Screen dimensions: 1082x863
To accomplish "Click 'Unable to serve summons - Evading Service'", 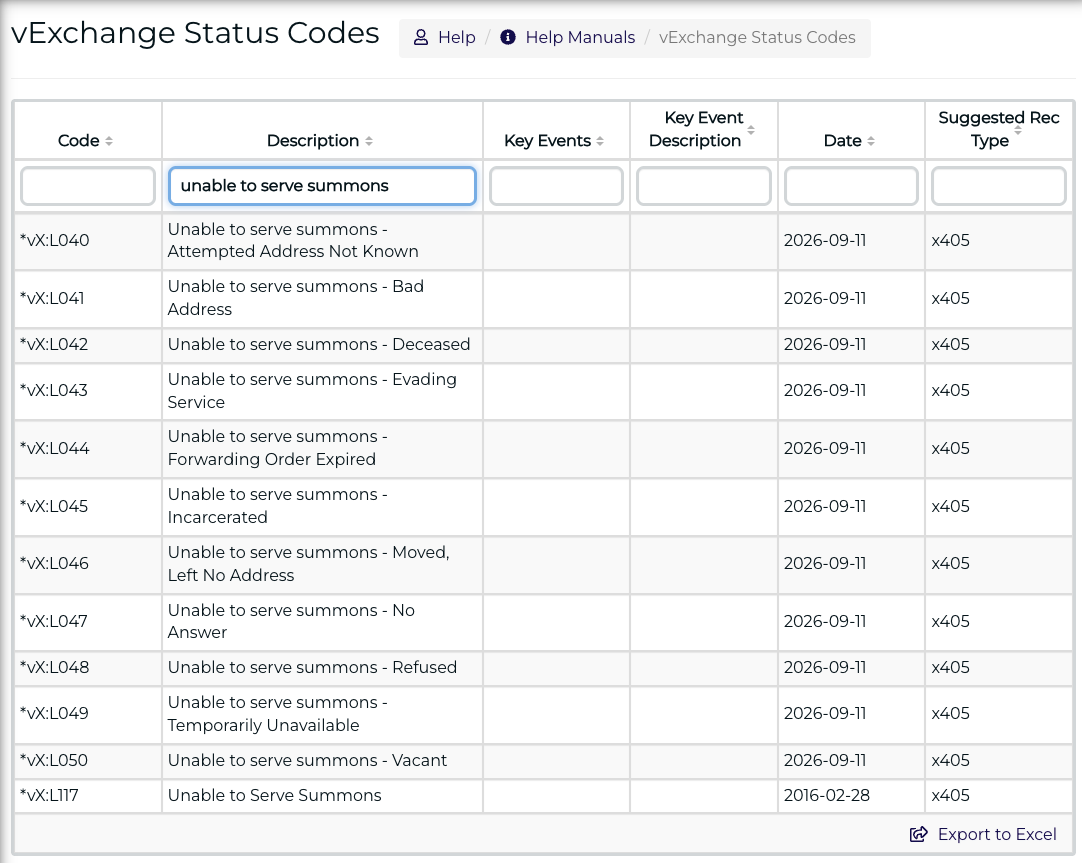I will [312, 390].
